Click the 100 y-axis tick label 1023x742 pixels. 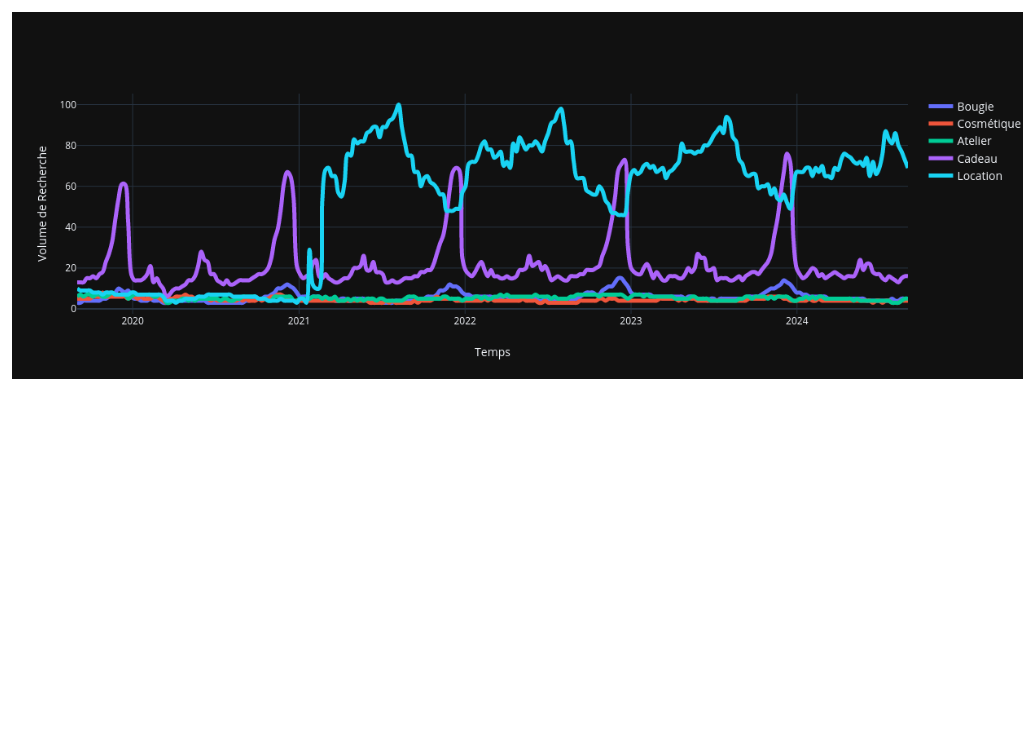tap(68, 105)
